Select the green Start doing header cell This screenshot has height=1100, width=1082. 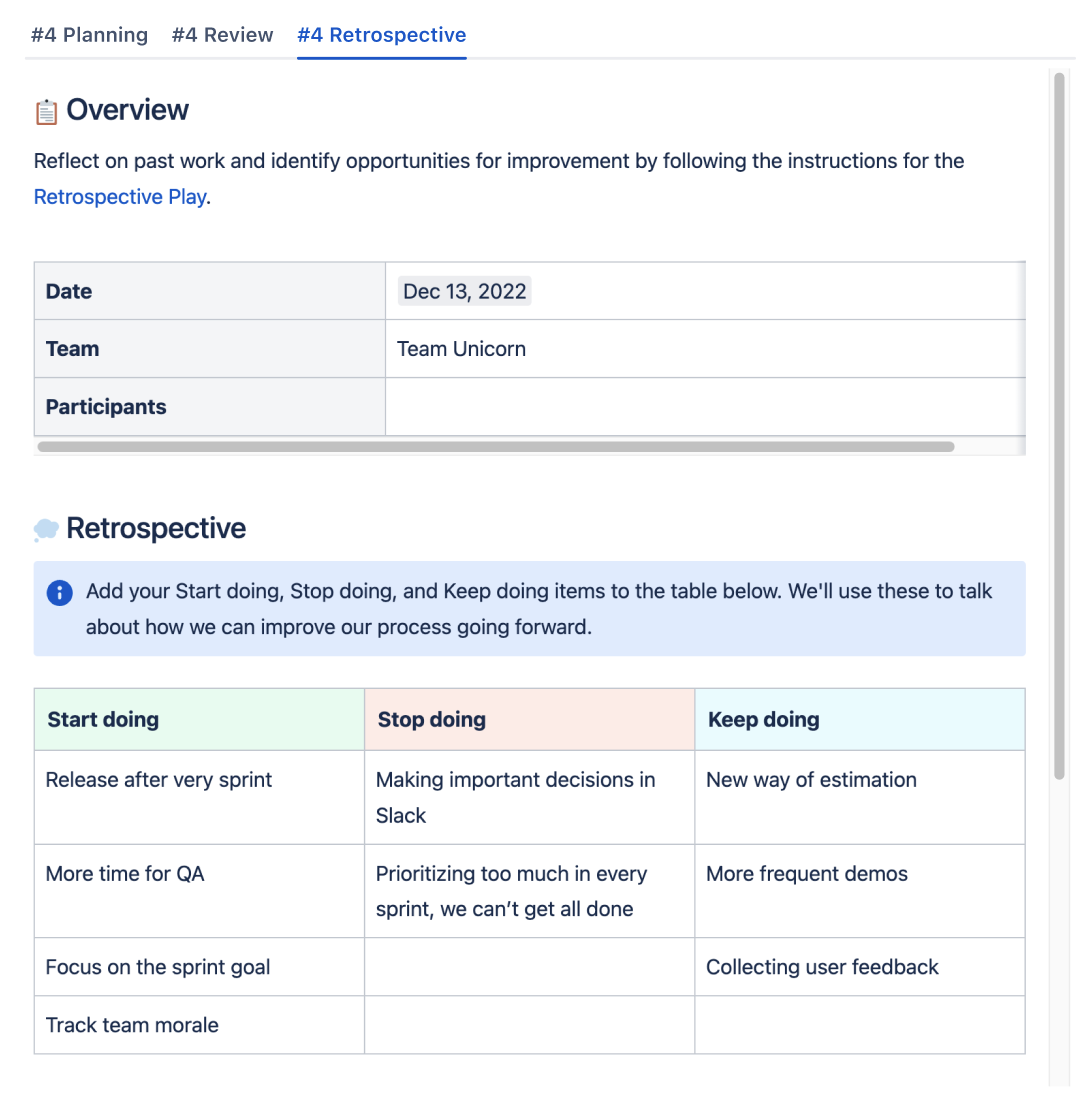199,720
